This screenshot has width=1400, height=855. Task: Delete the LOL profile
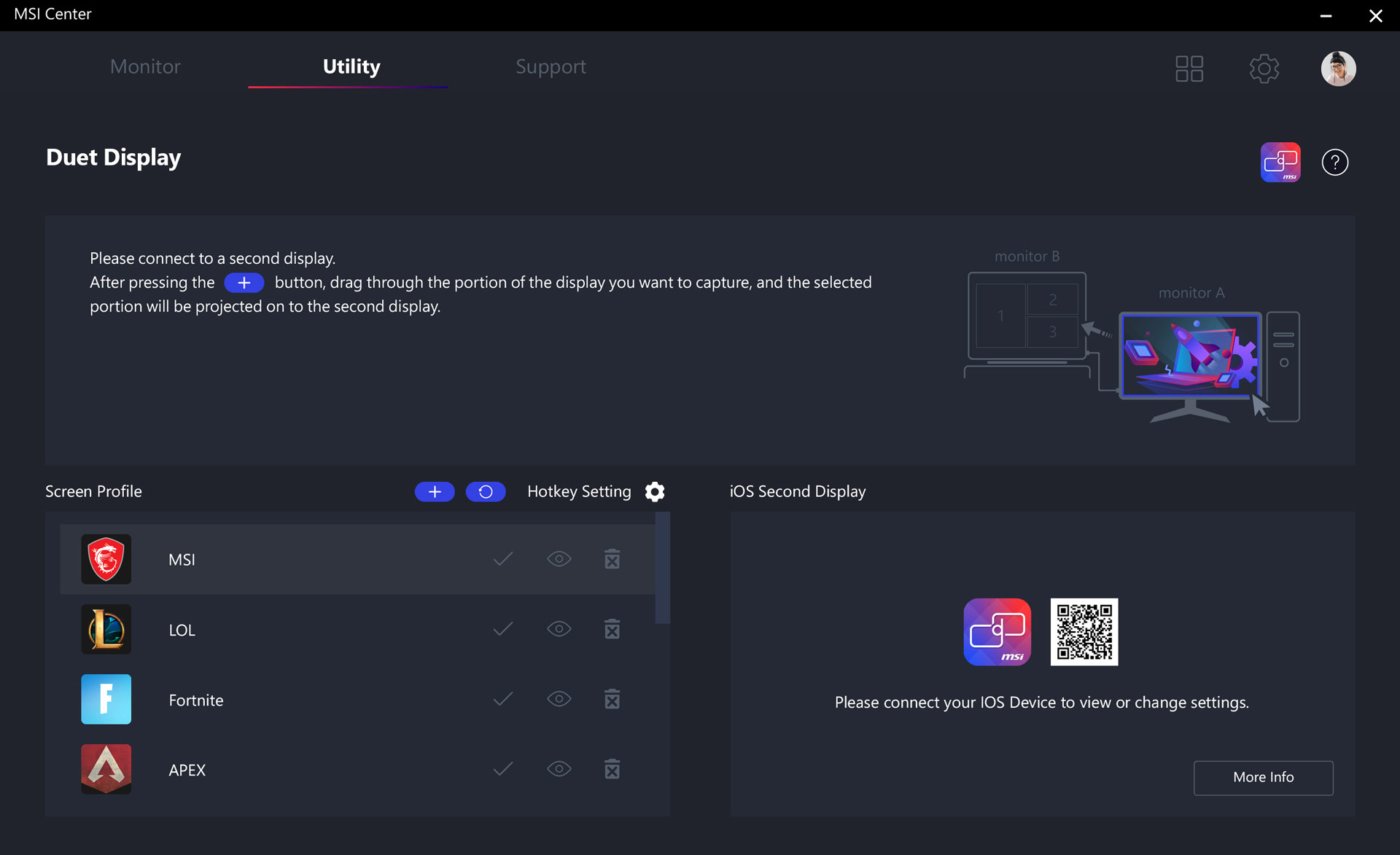pyautogui.click(x=612, y=629)
